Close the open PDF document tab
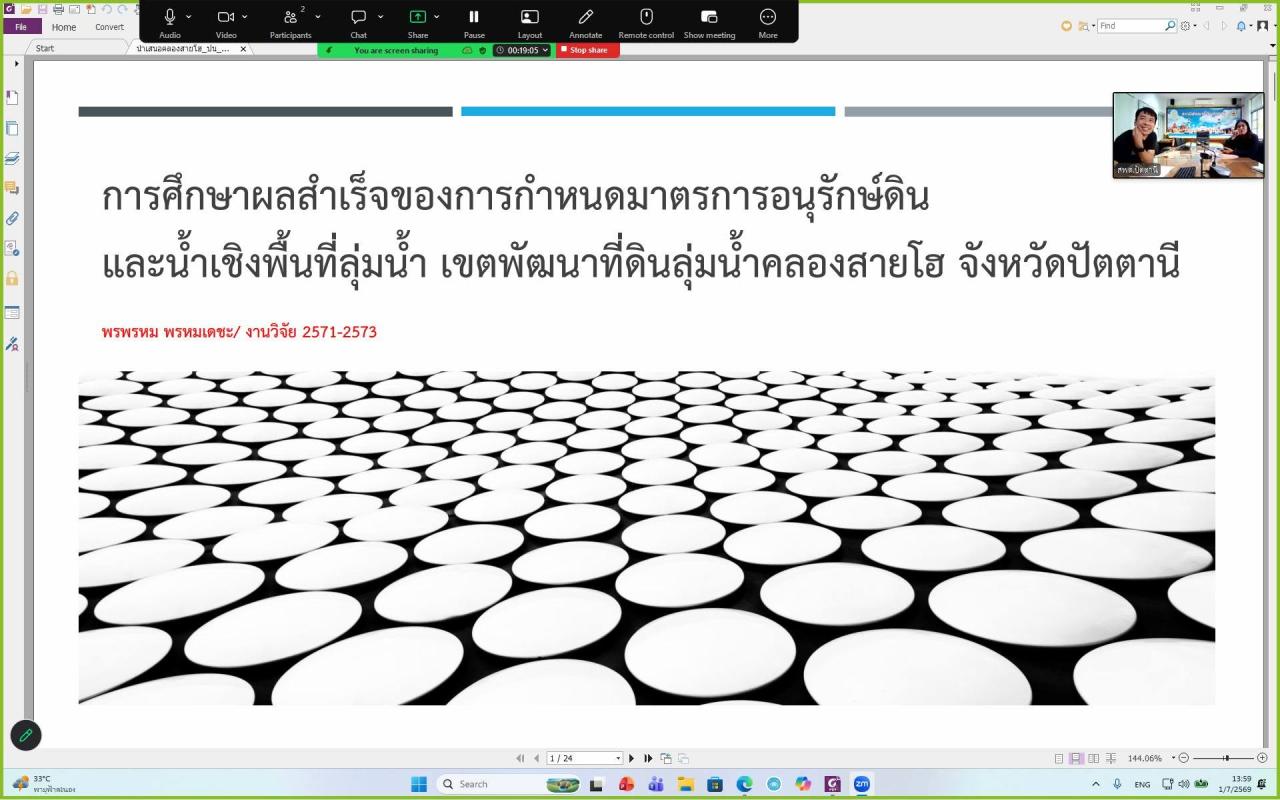Image resolution: width=1280 pixels, height=800 pixels. 243,48
